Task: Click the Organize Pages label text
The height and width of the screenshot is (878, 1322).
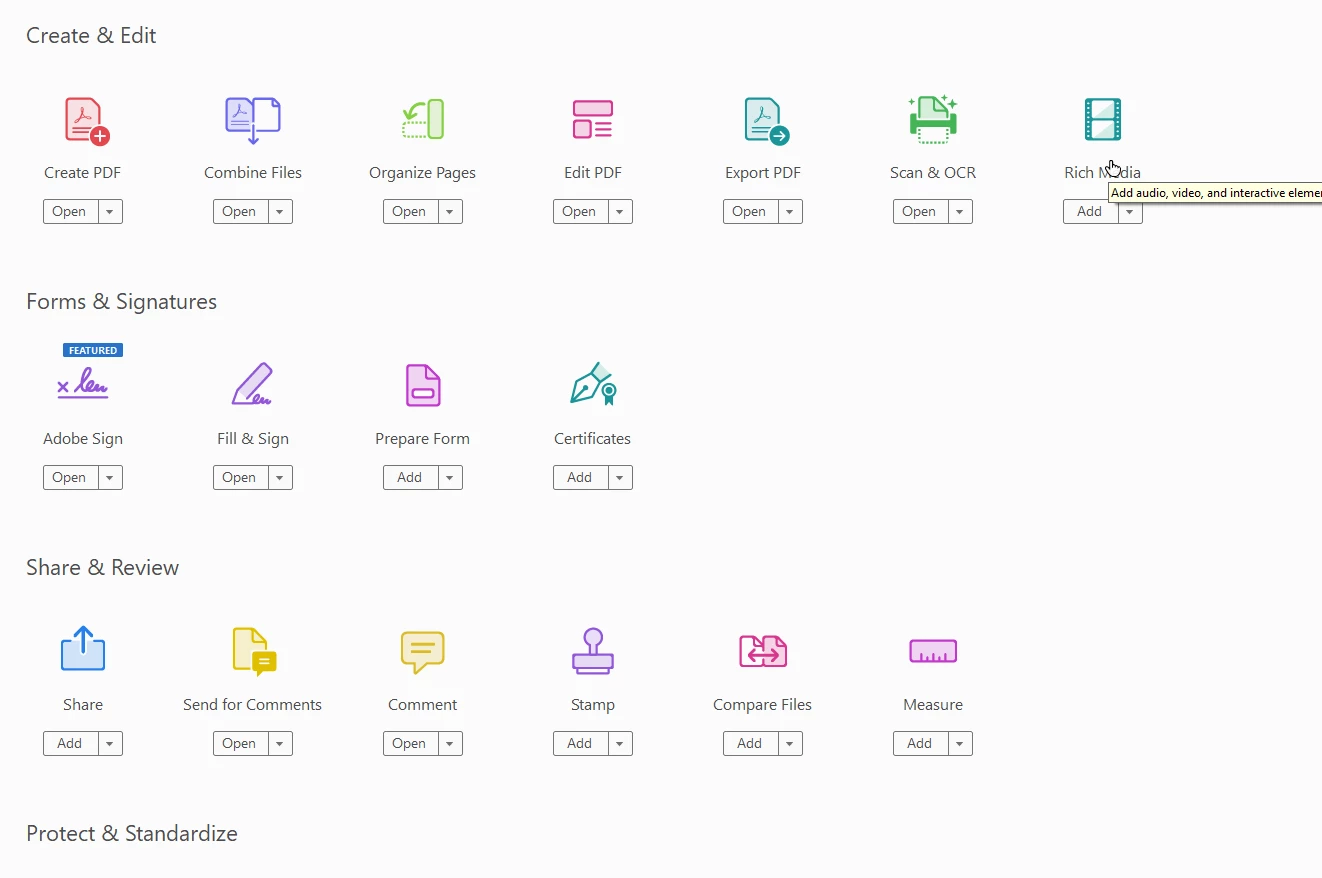Action: coord(422,173)
